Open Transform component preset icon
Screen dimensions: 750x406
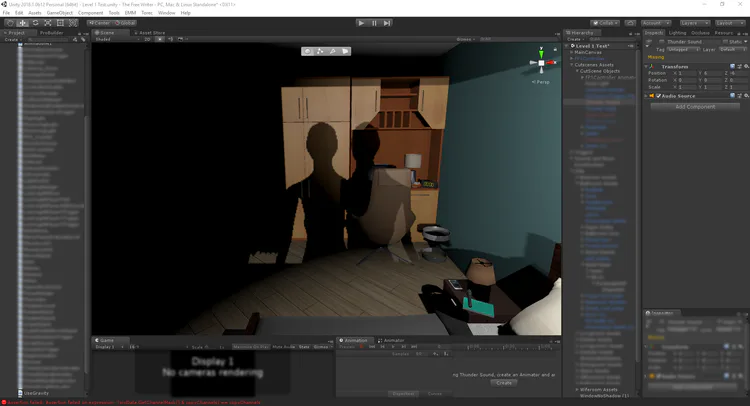739,66
